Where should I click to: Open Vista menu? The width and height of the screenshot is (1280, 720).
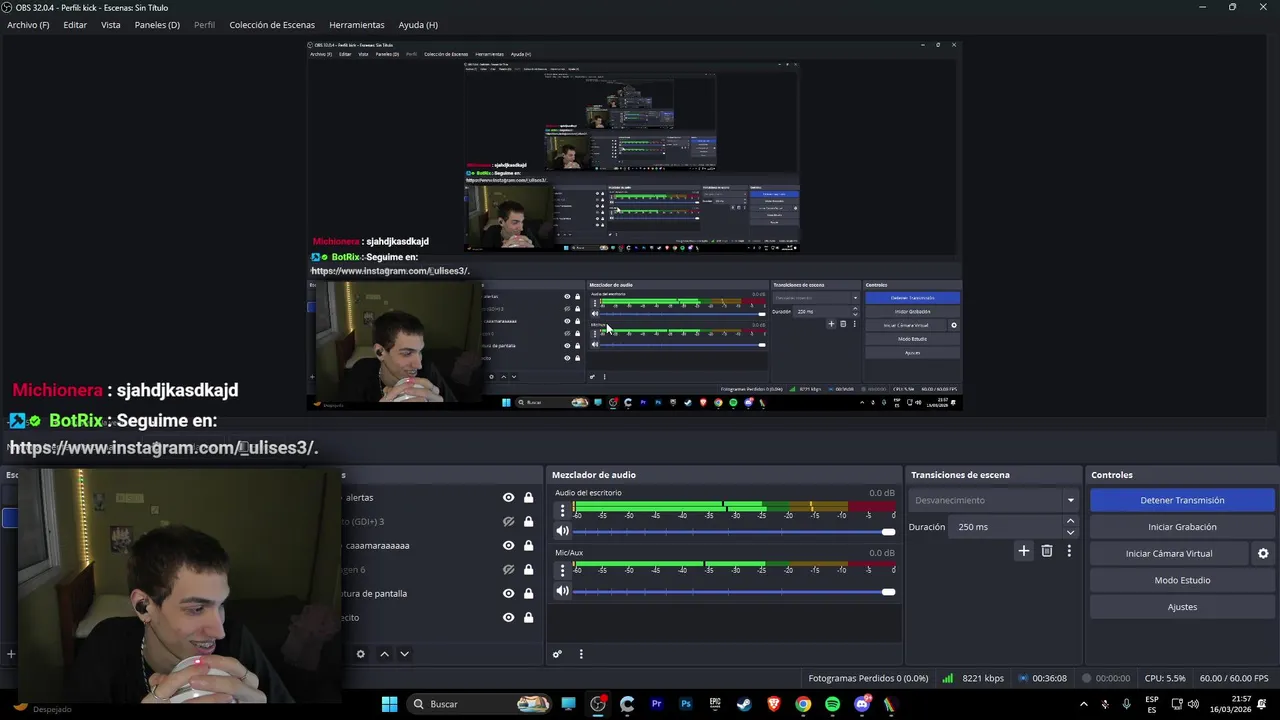[111, 25]
